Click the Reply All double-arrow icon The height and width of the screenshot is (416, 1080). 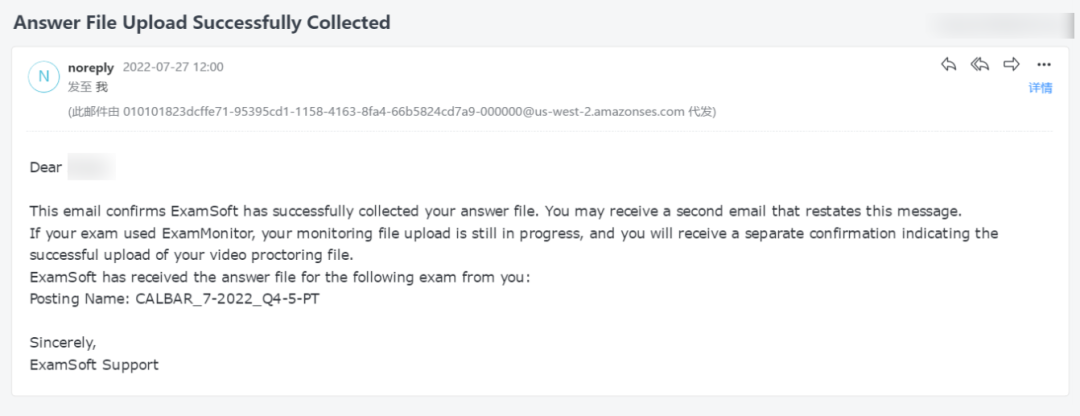click(x=979, y=65)
